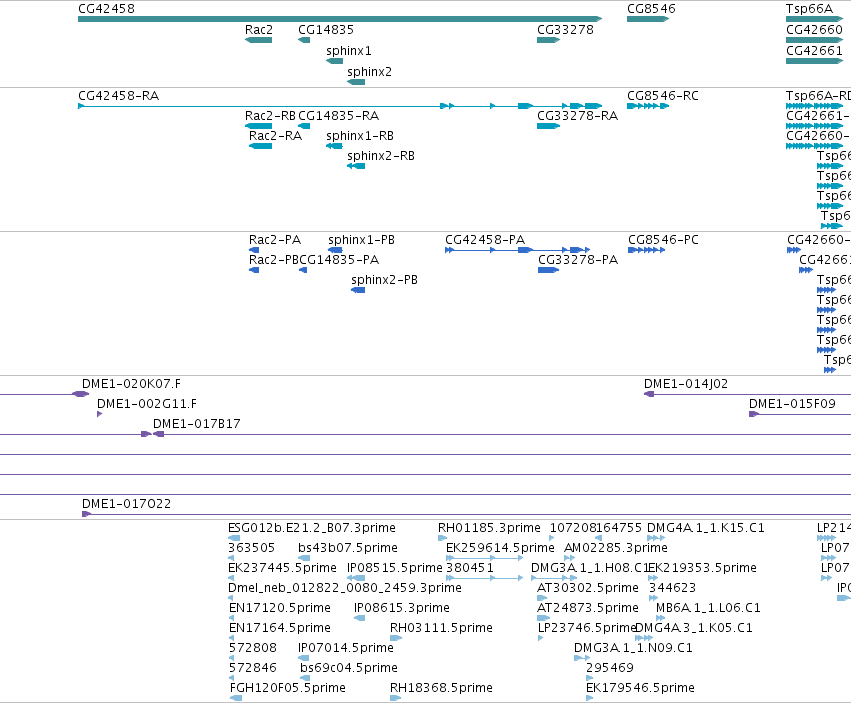Click the sphinx1-PB protein label
The width and height of the screenshot is (851, 703).
click(361, 240)
